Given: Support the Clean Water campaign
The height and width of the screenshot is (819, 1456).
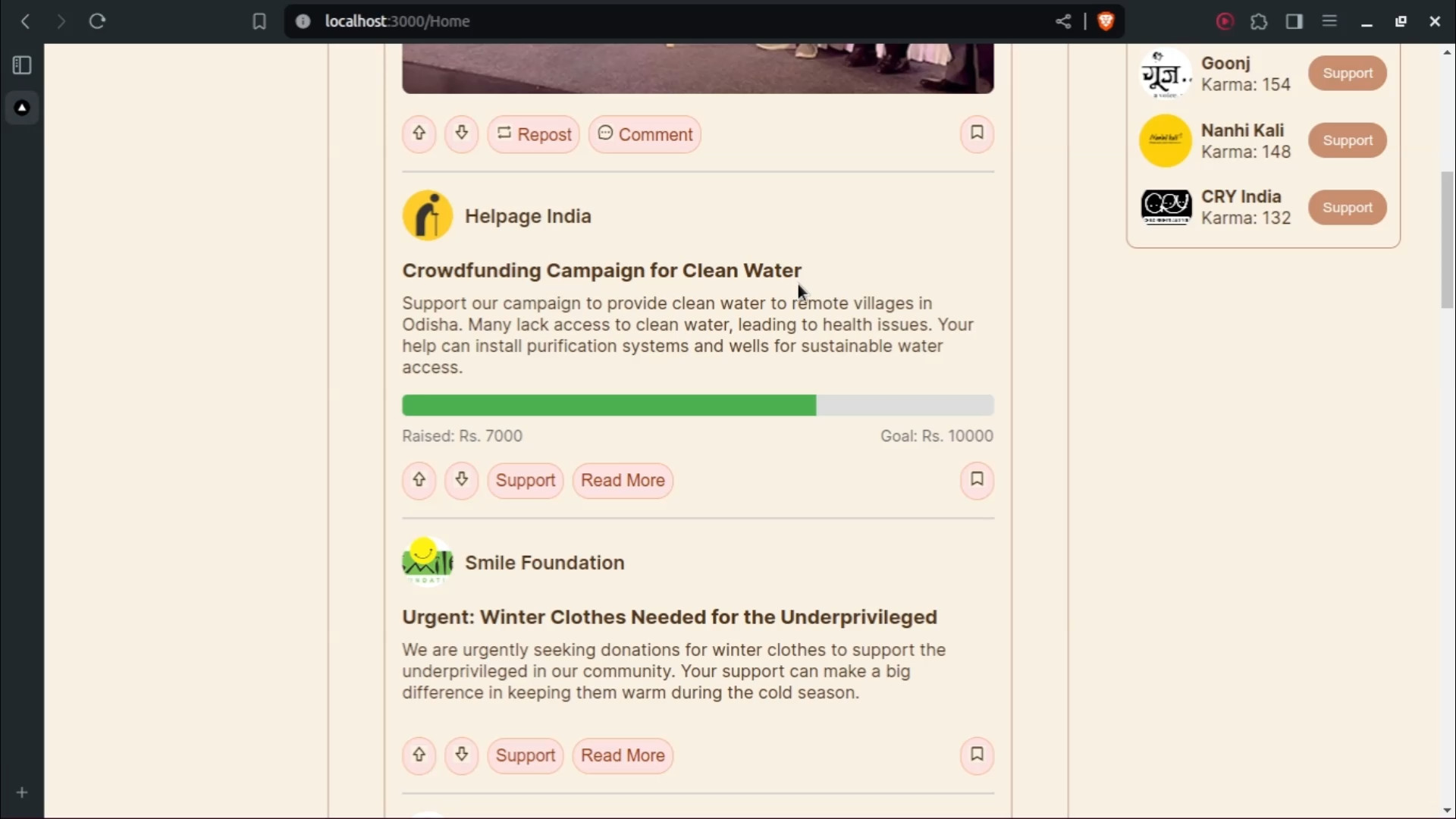Looking at the screenshot, I should [x=525, y=481].
